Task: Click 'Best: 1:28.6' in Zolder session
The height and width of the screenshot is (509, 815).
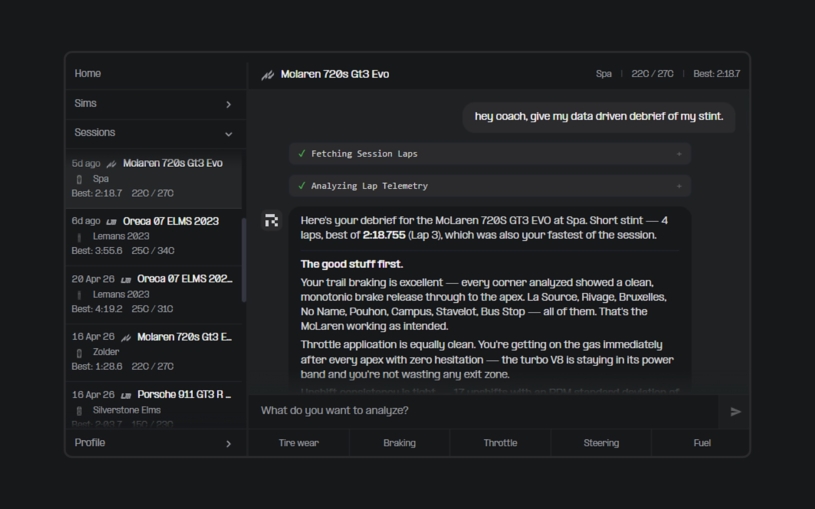Action: tap(97, 367)
